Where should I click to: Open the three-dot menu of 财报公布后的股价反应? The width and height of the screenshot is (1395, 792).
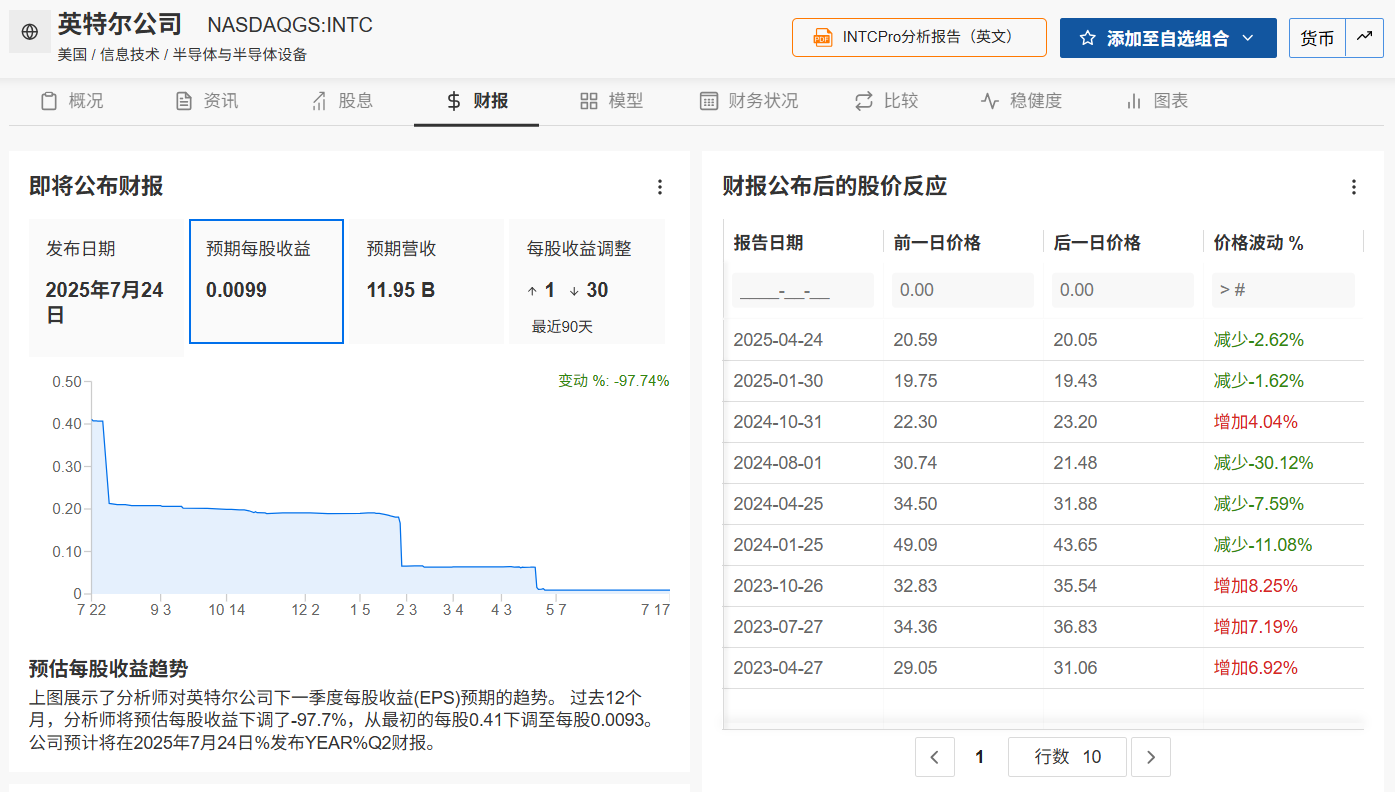[1354, 187]
